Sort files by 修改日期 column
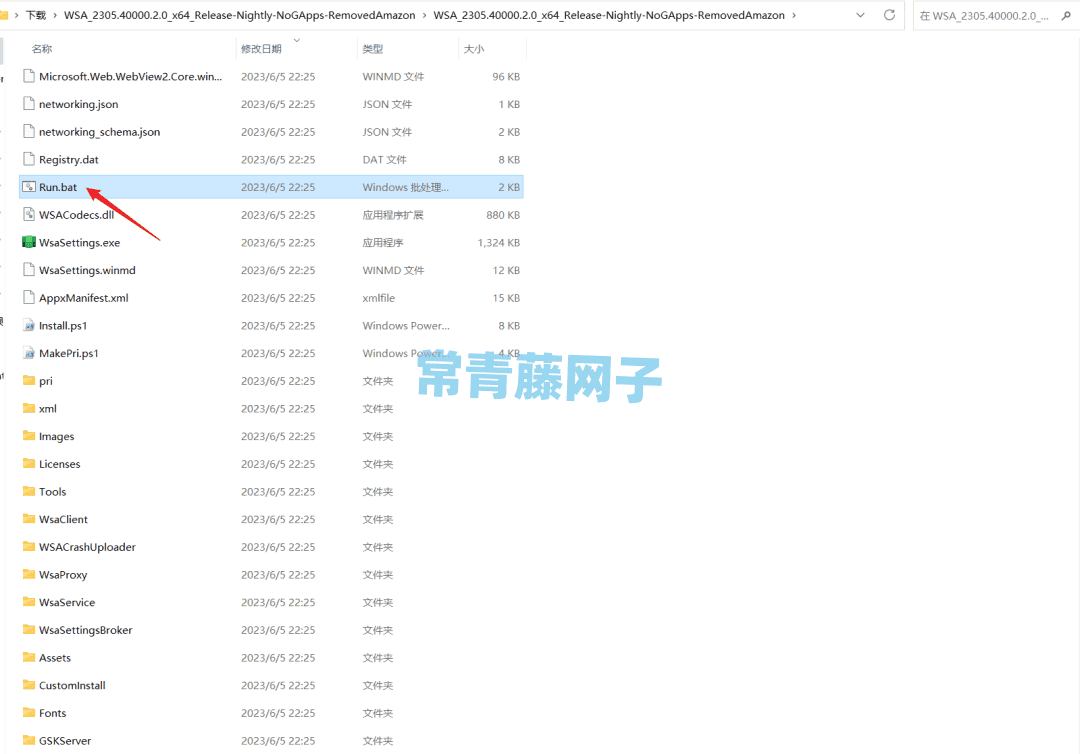1080x754 pixels. pyautogui.click(x=261, y=49)
